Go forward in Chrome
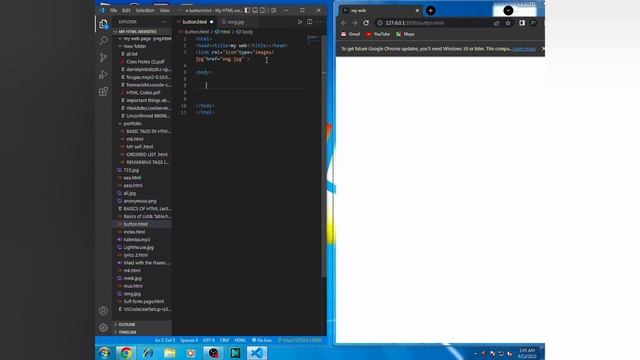 [354, 23]
